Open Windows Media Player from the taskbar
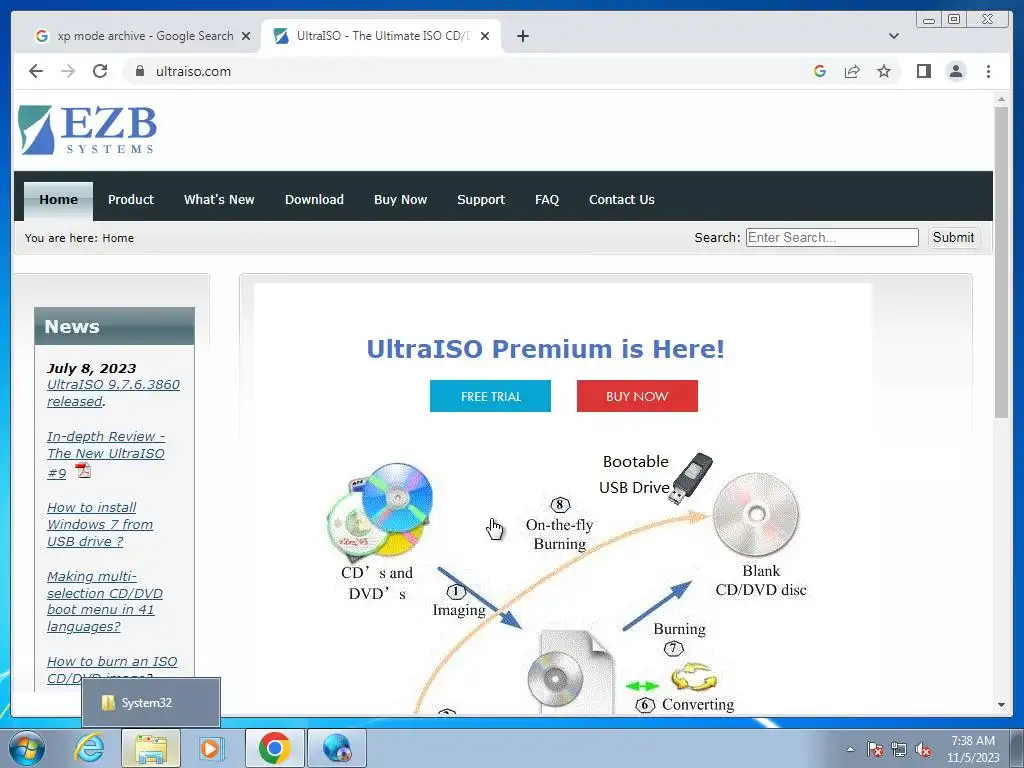Screen dimensions: 1024x768 point(212,748)
